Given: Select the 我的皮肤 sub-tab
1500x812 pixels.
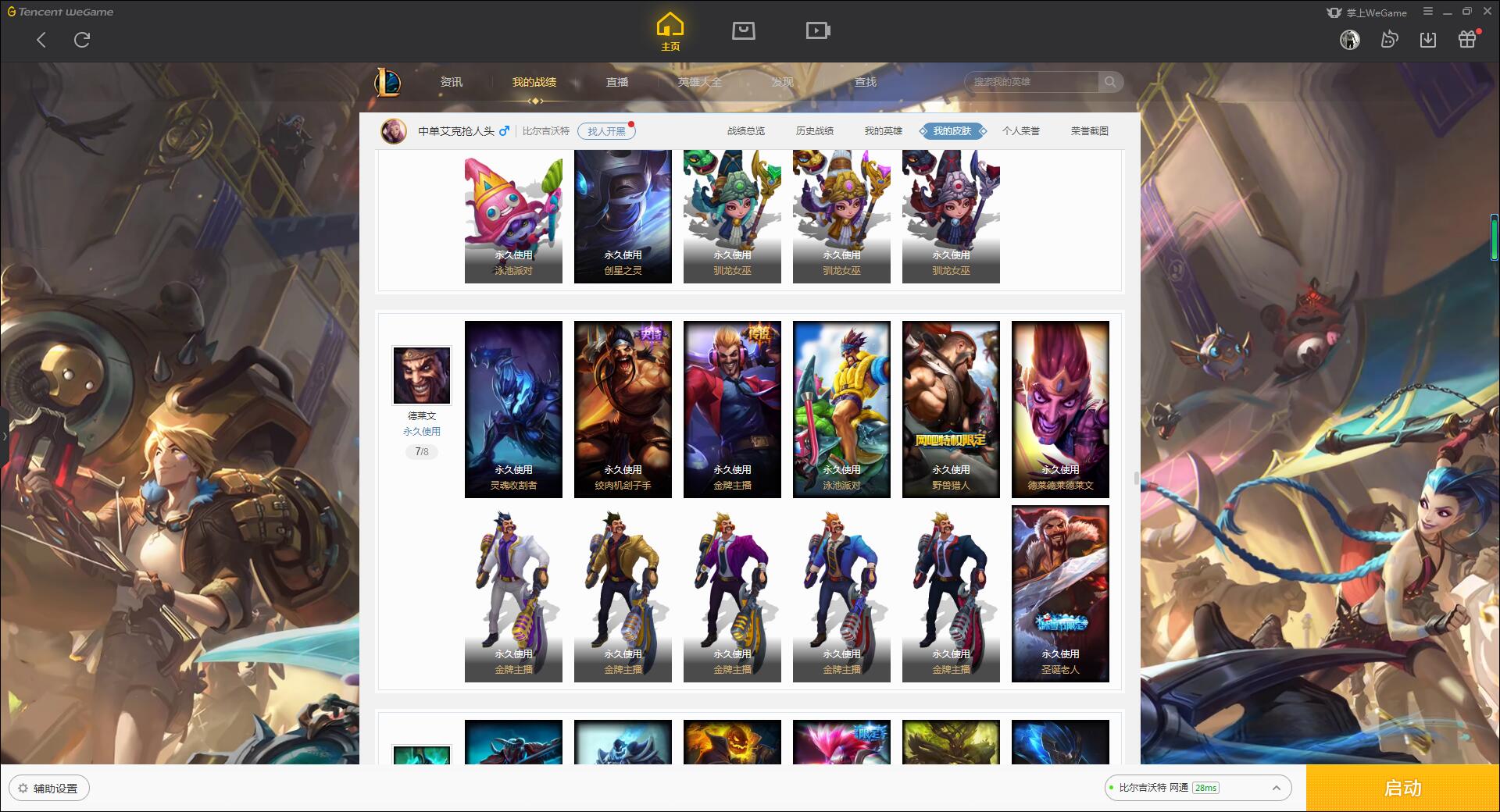Looking at the screenshot, I should pos(952,131).
